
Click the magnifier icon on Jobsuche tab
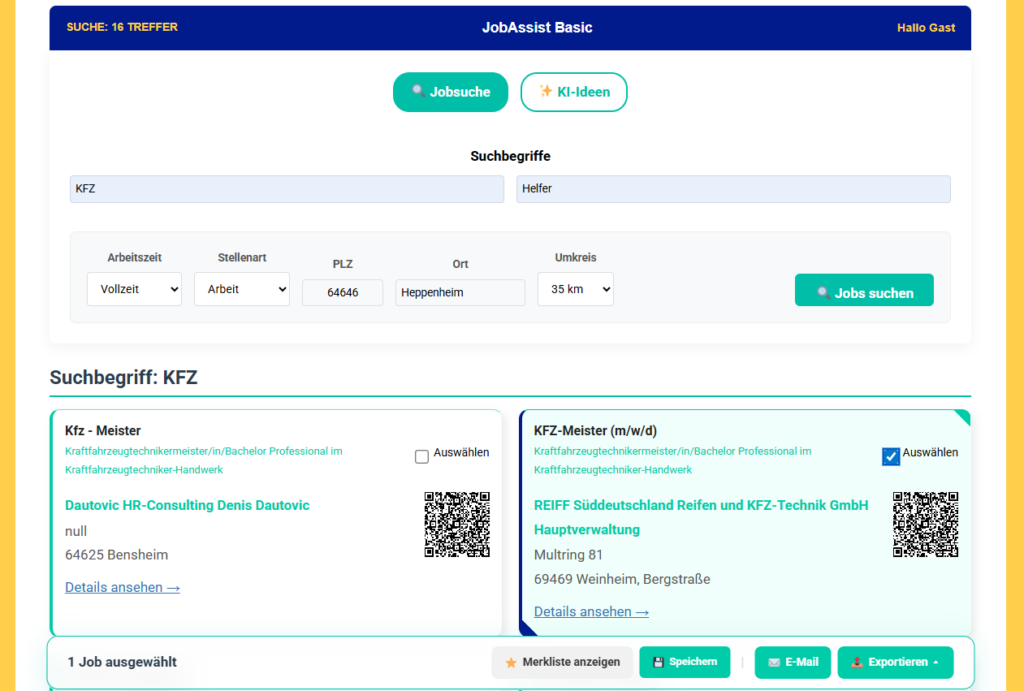click(x=418, y=91)
